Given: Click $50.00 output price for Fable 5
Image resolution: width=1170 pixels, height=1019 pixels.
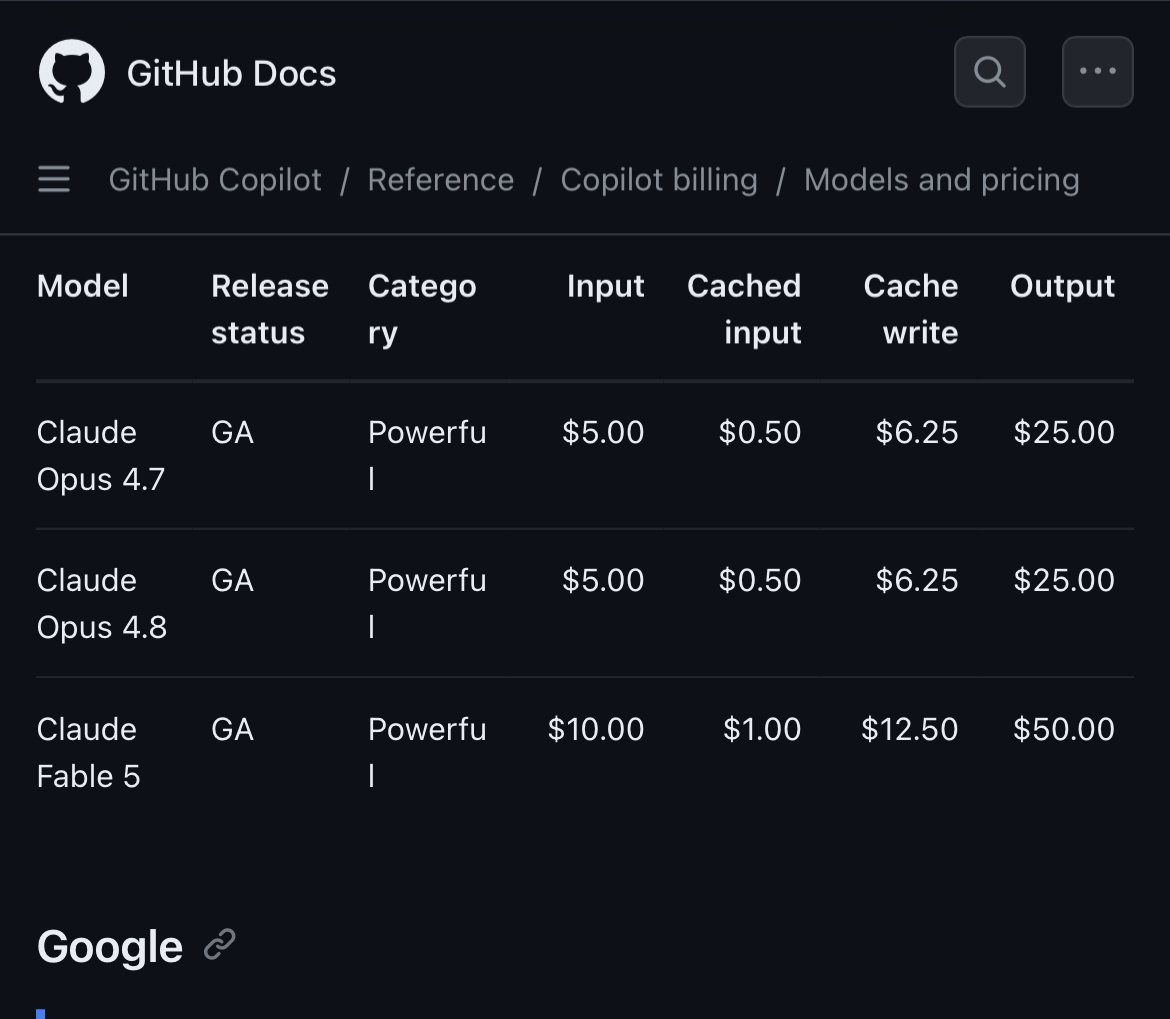Looking at the screenshot, I should [1064, 729].
